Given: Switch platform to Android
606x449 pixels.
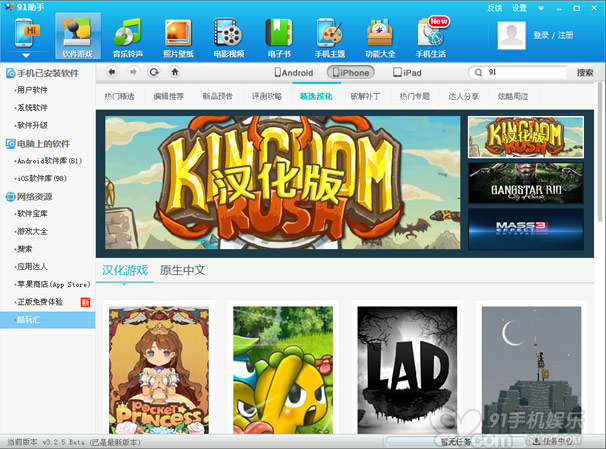Looking at the screenshot, I should (x=294, y=73).
